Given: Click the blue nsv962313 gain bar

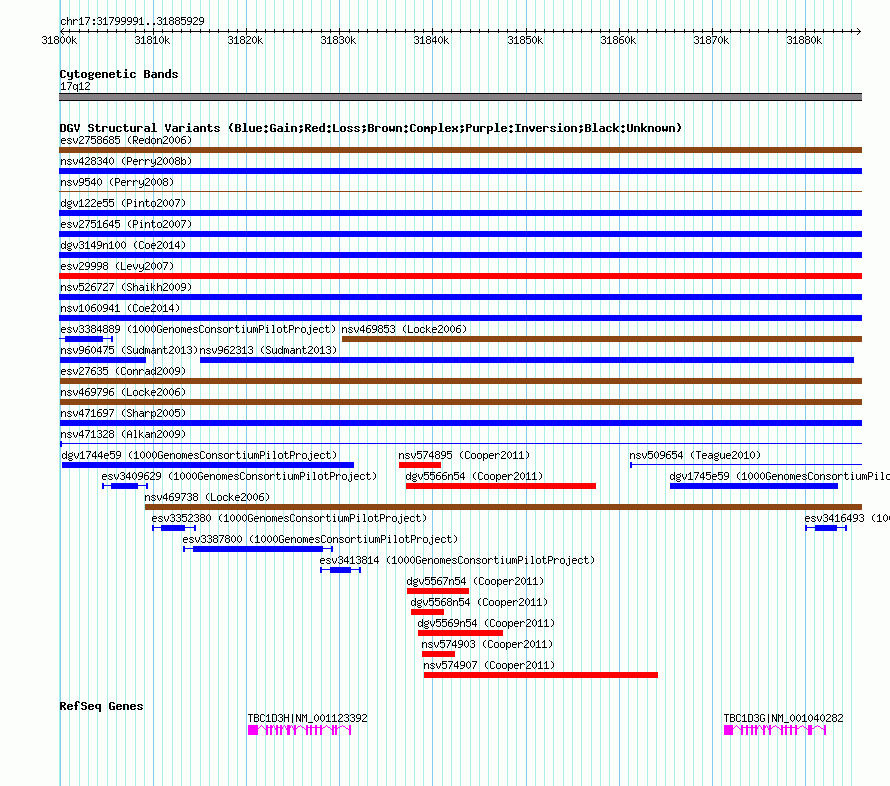Looking at the screenshot, I should (x=527, y=360).
